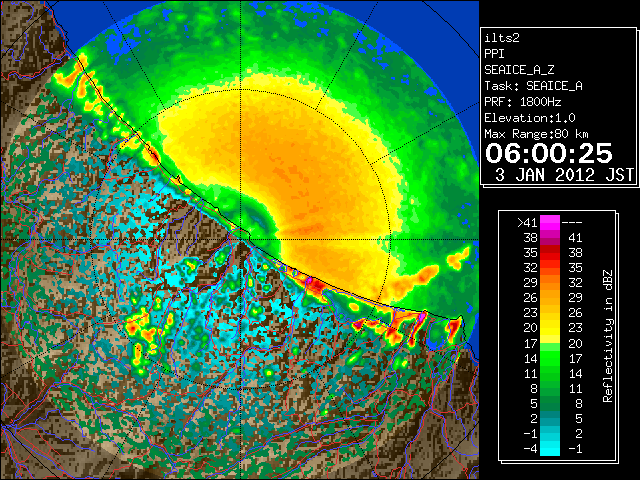Image resolution: width=640 pixels, height=480 pixels.
Task: Click the 'Reflectivity in dBZ' axis label
Action: point(608,336)
